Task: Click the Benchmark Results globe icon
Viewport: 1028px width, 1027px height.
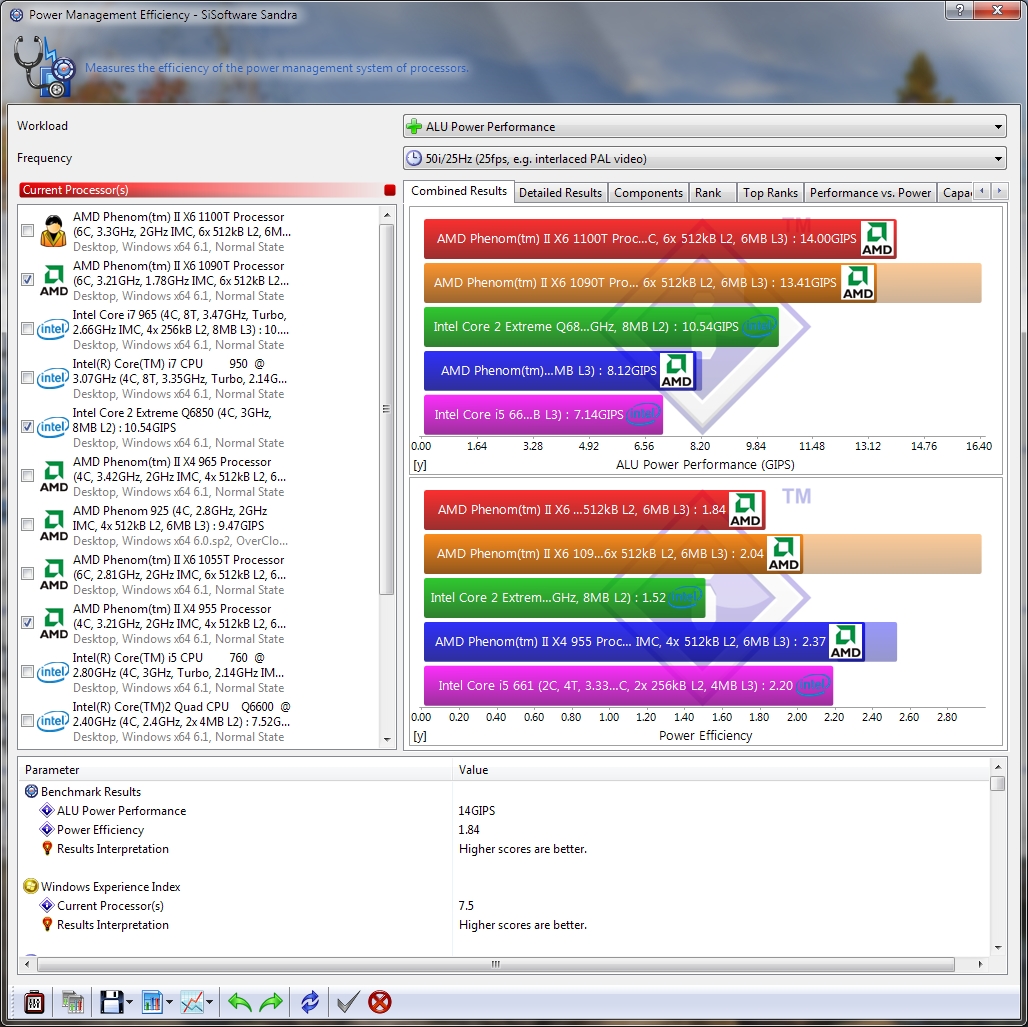Action: [x=31, y=791]
